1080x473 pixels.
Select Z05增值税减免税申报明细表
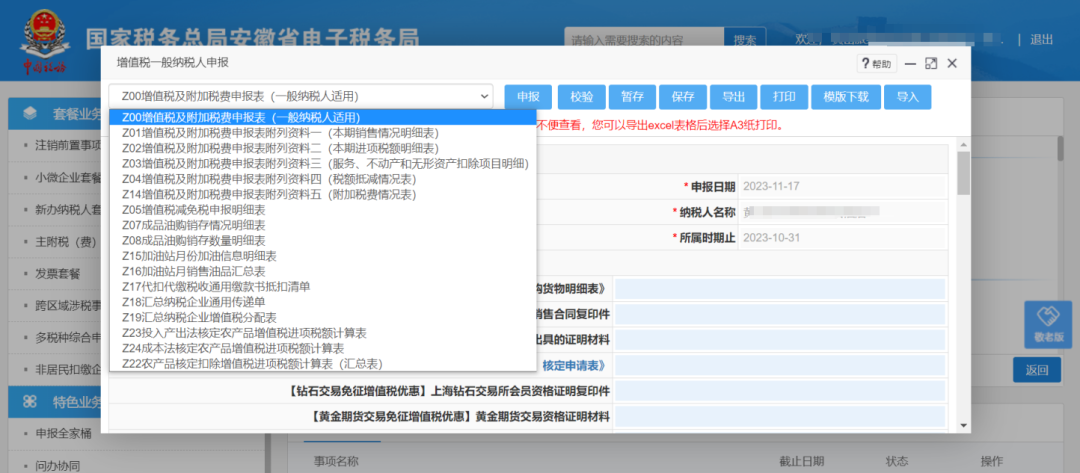pyautogui.click(x=322, y=209)
